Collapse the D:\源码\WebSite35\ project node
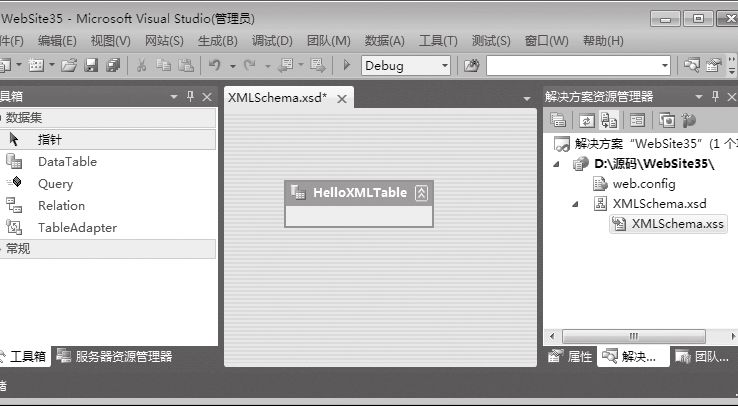Screen dimensions: 738x406 (x=557, y=164)
